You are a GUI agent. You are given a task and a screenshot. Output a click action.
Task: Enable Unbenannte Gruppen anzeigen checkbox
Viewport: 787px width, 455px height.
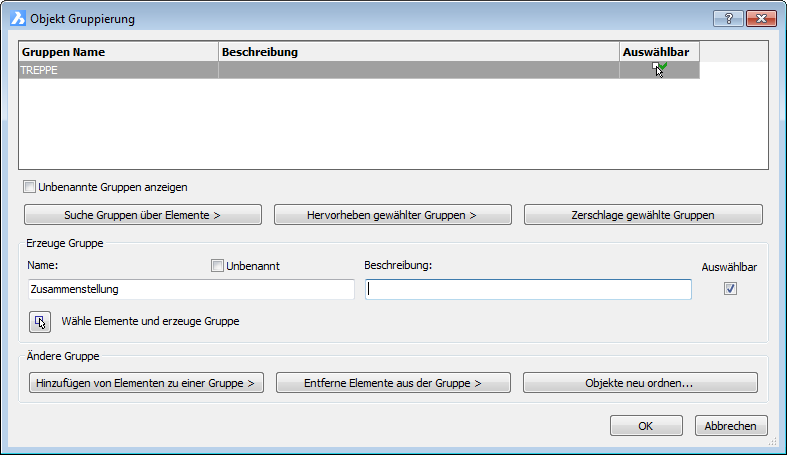coord(30,186)
